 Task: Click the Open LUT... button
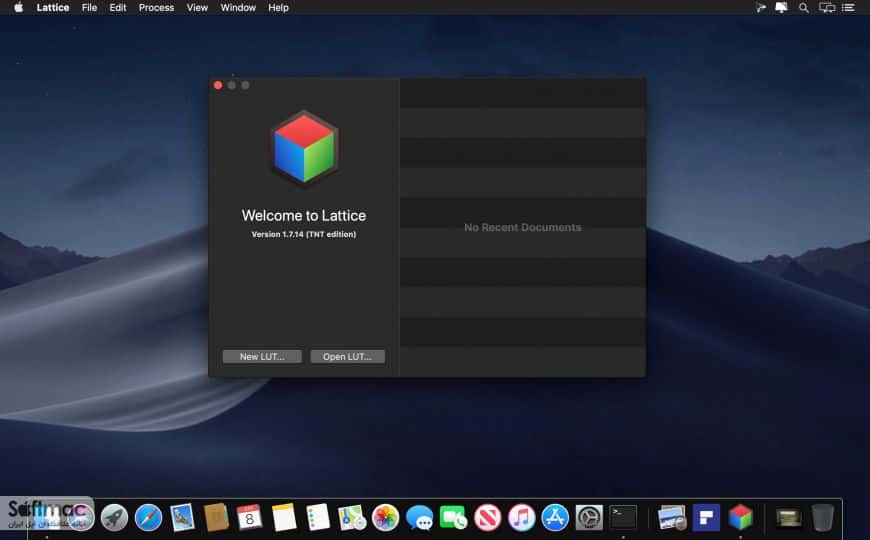(x=347, y=356)
